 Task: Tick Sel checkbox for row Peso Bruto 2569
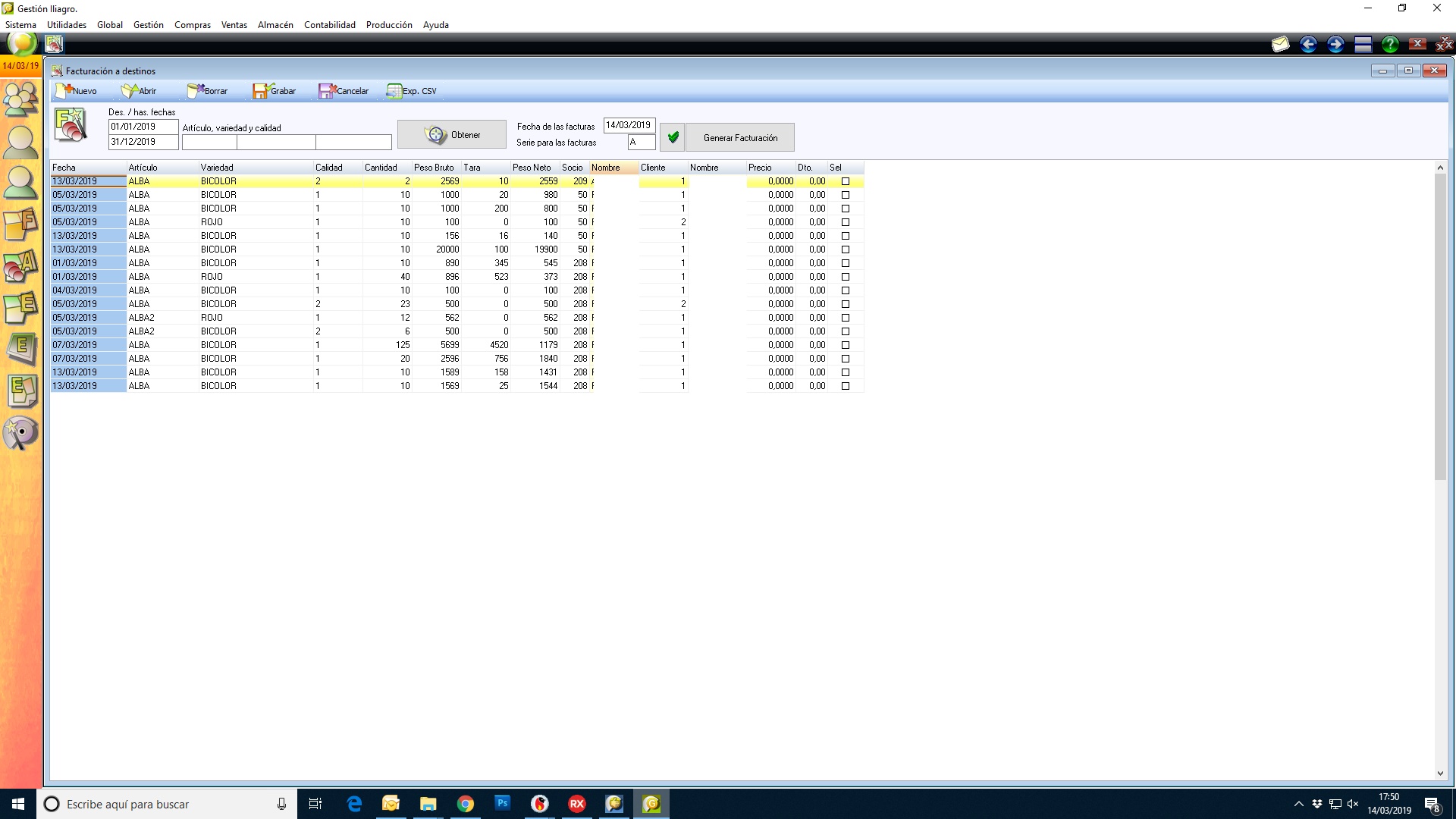846,181
